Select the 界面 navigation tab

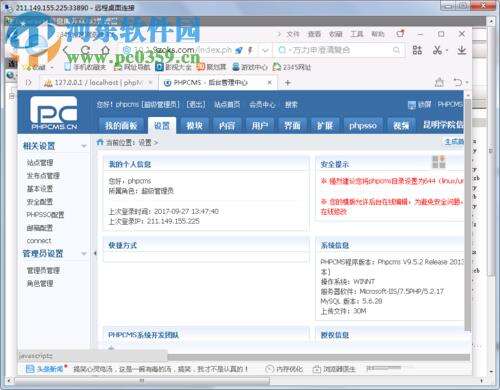(292, 125)
